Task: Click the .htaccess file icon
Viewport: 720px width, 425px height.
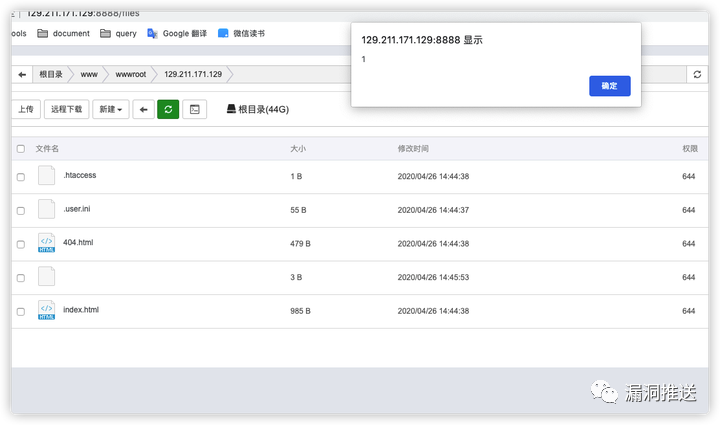Action: tap(46, 176)
